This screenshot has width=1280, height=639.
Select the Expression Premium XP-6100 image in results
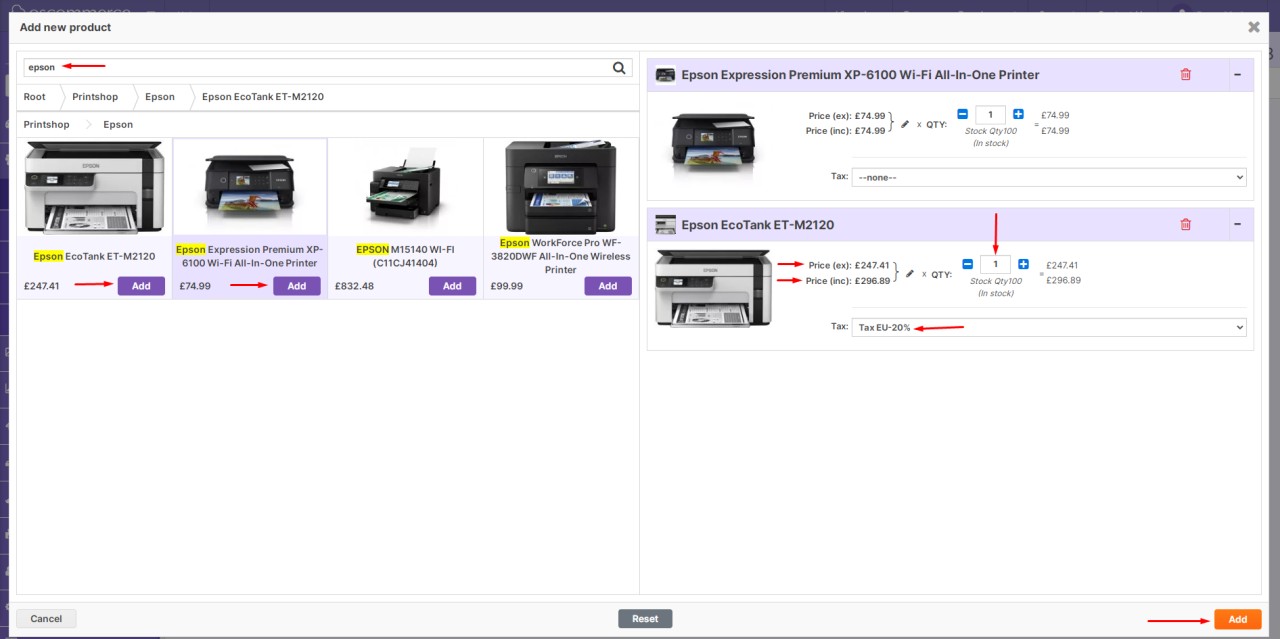[x=250, y=188]
